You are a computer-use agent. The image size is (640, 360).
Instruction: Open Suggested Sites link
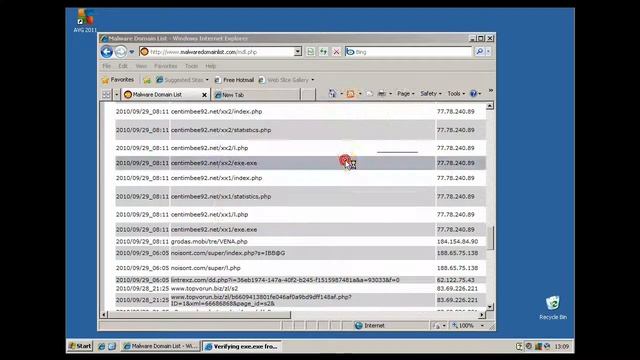(x=182, y=80)
